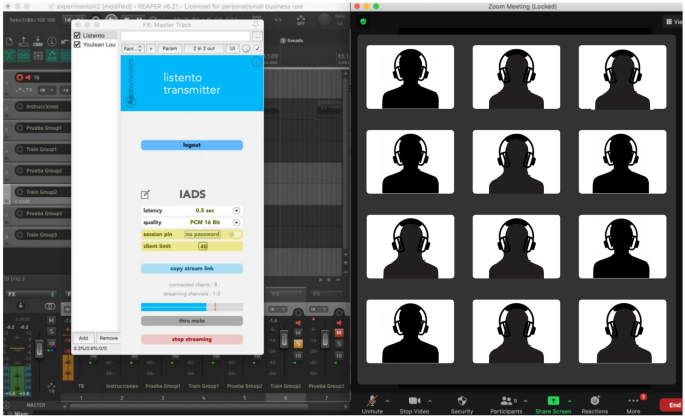Click the Stop Video camera icon
This screenshot has width=685, height=418.
[415, 398]
